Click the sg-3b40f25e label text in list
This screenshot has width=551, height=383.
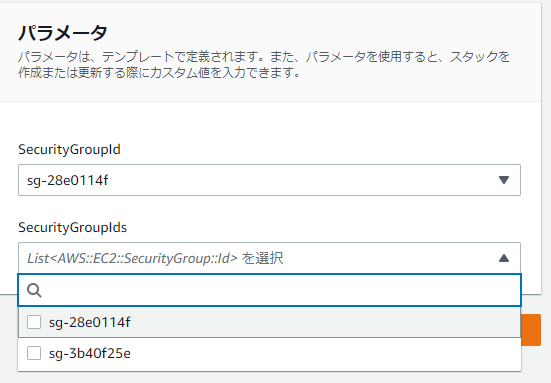tap(90, 353)
